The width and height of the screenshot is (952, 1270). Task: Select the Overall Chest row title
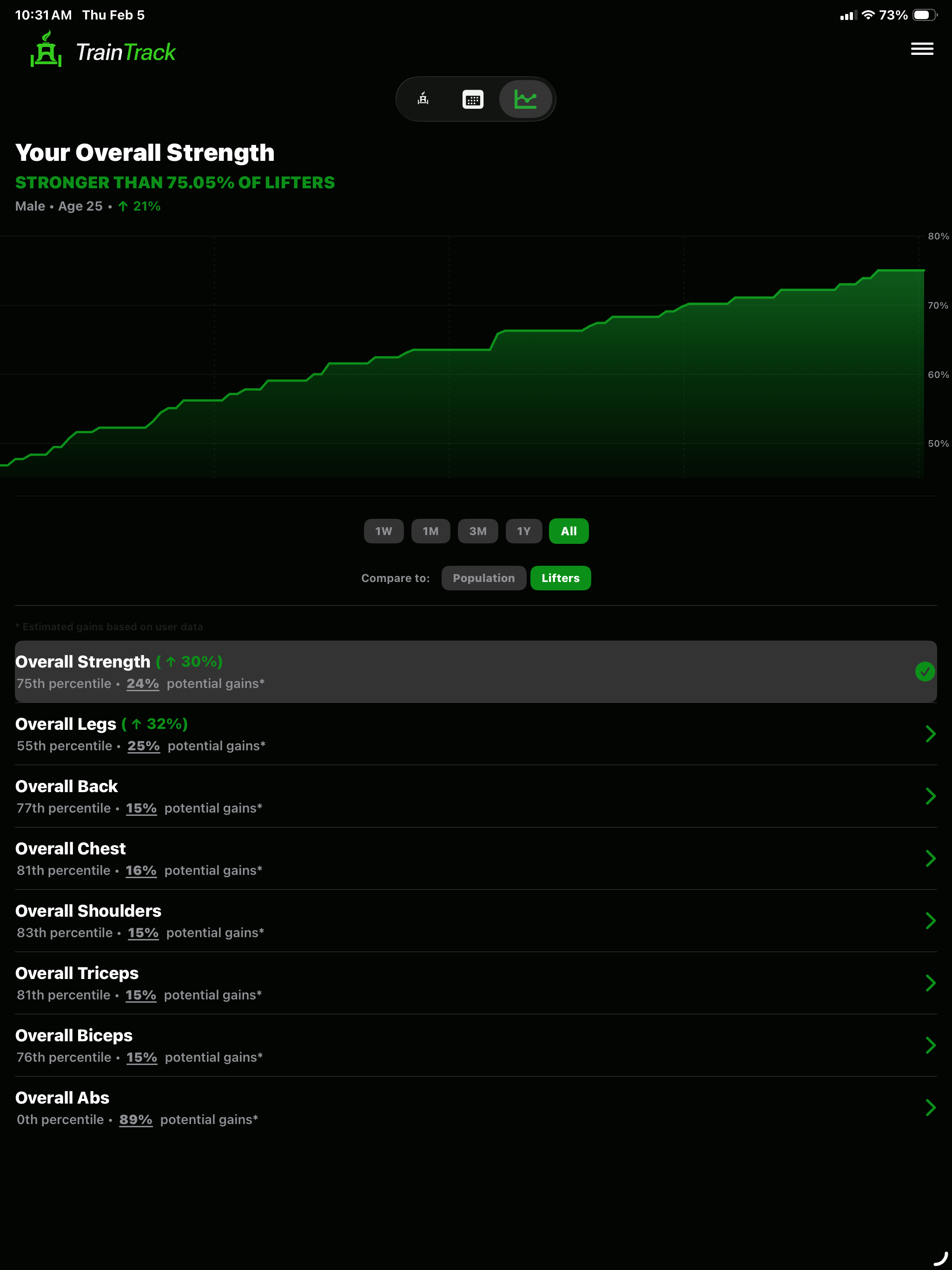coord(70,848)
